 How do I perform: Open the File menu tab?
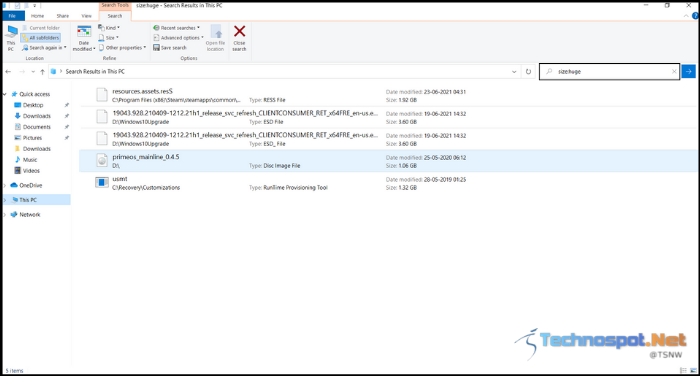pyautogui.click(x=12, y=16)
